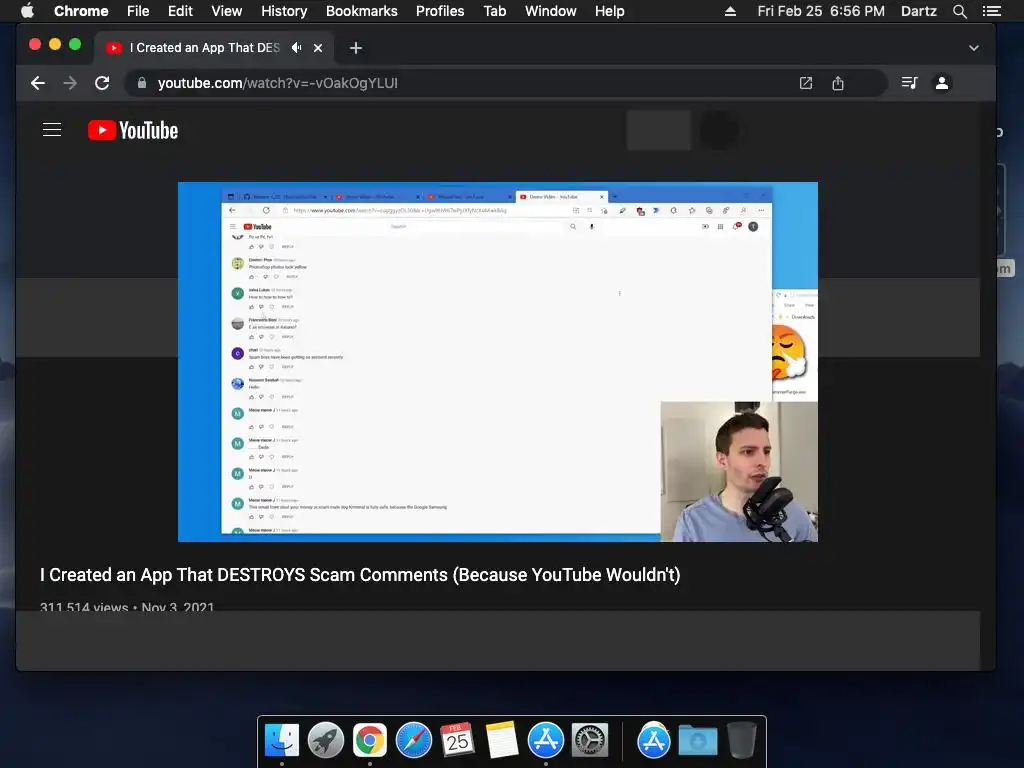The width and height of the screenshot is (1024, 768).
Task: Click the share page icon in address bar
Action: (838, 83)
